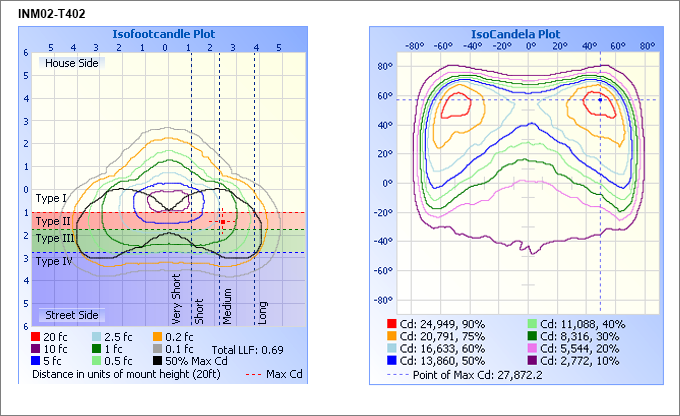Select the orange Cd: 20,791, 75% swatch

click(x=392, y=337)
